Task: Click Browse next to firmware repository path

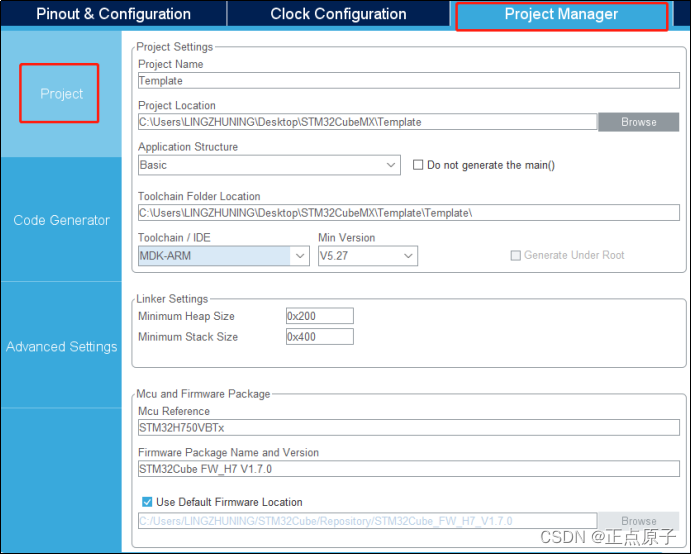Action: (639, 521)
